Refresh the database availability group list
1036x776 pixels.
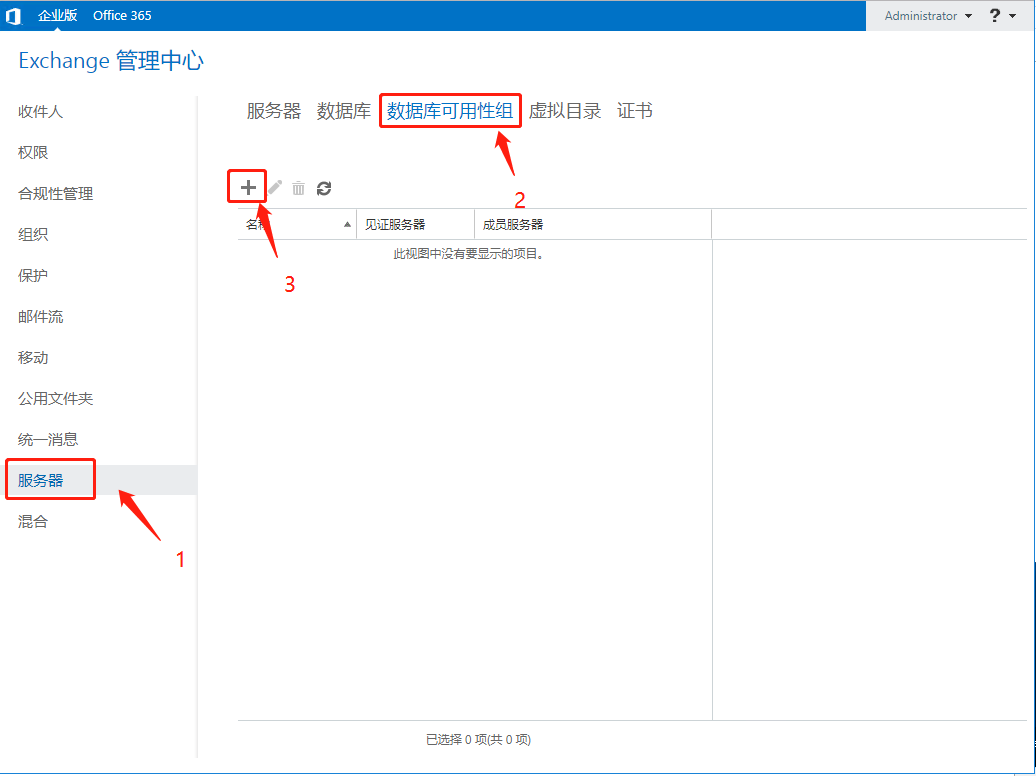[324, 188]
